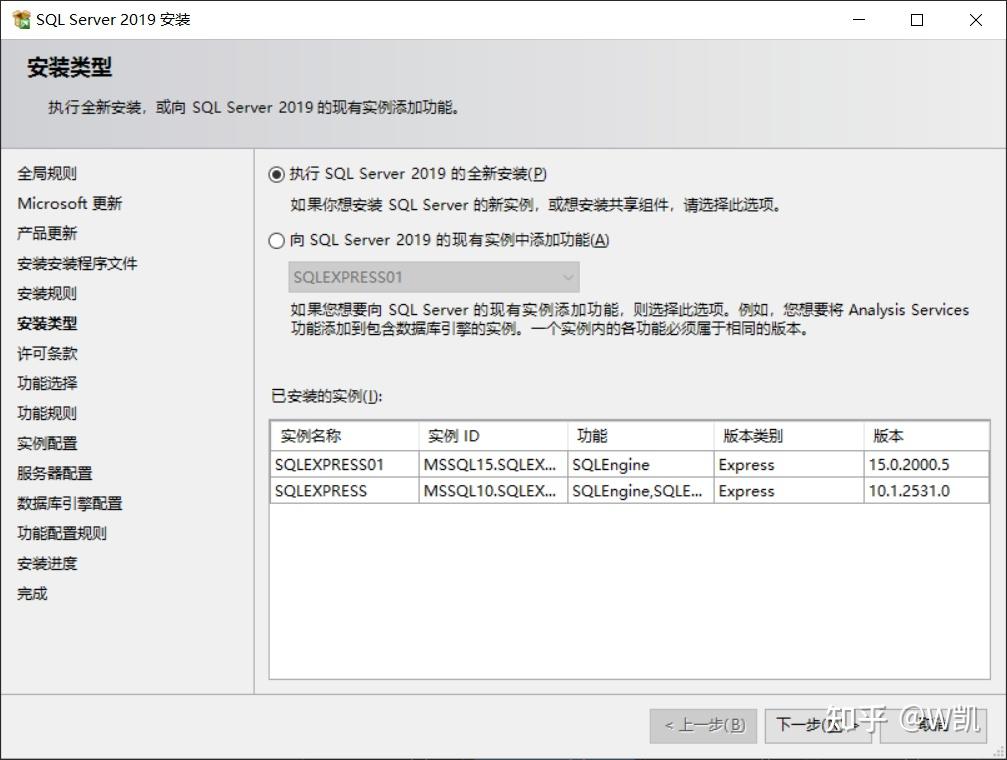This screenshot has height=760, width=1007.
Task: Open the SQLEXPRESS01 instance dropdown
Action: tap(434, 278)
